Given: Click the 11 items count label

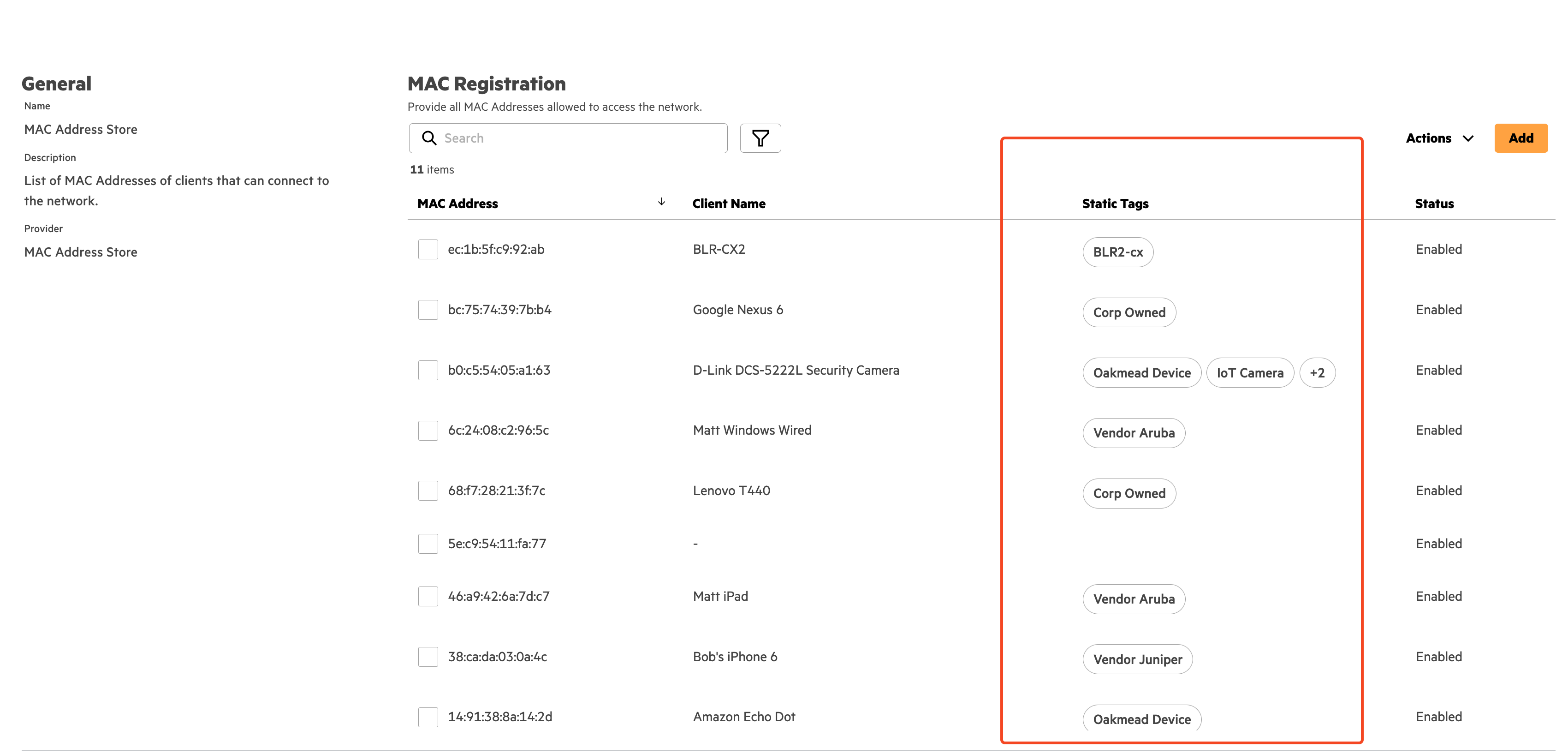Looking at the screenshot, I should coord(432,169).
